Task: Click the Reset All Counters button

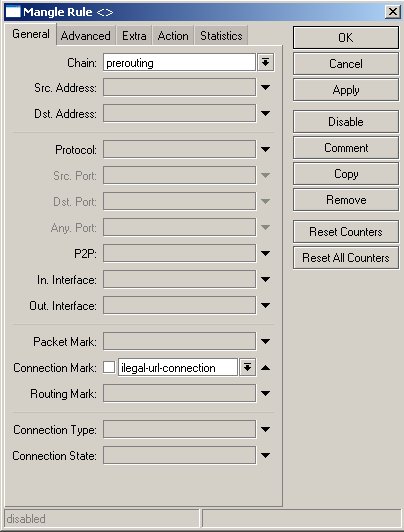Action: (x=346, y=258)
